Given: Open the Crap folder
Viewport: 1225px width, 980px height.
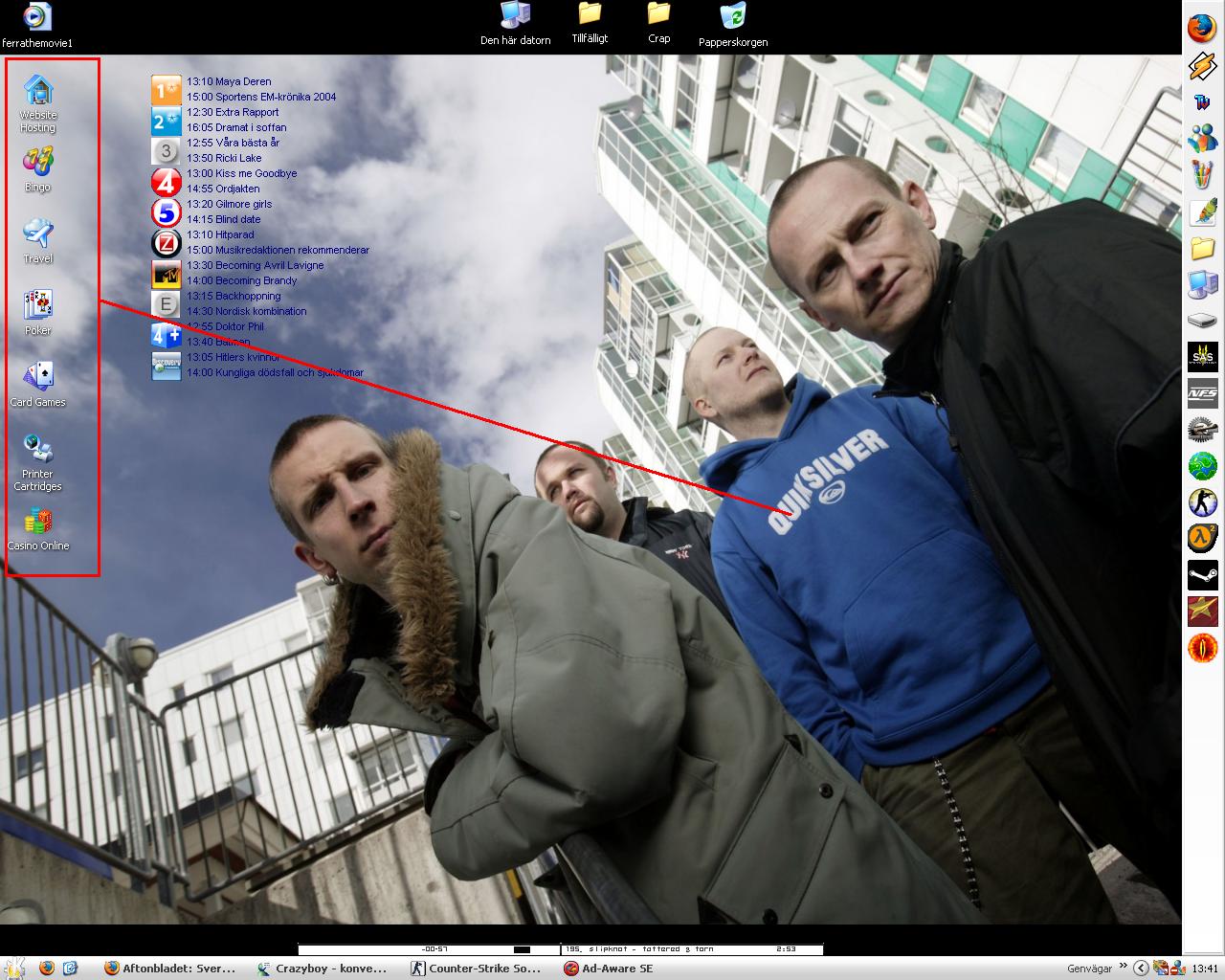Looking at the screenshot, I should (658, 24).
